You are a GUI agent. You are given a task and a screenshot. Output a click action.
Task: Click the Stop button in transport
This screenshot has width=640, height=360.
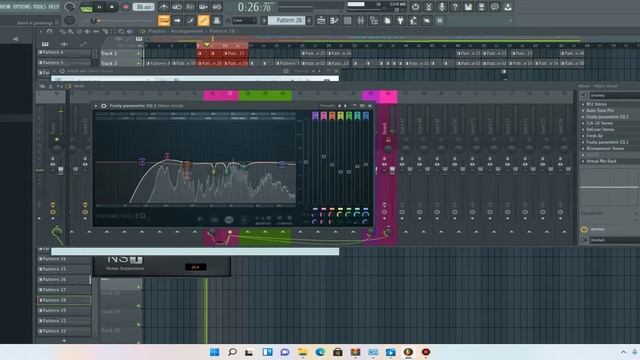pyautogui.click(x=112, y=7)
